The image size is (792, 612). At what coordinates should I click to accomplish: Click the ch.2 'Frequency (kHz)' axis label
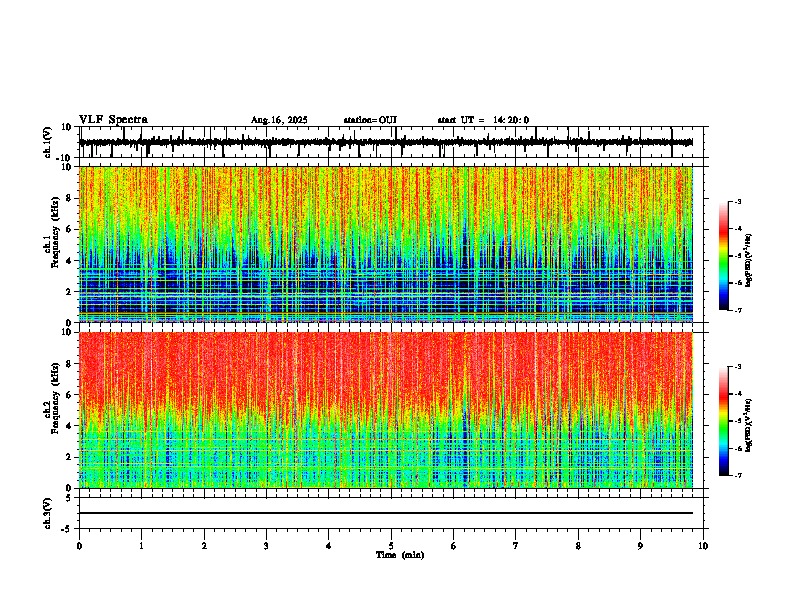(55, 398)
